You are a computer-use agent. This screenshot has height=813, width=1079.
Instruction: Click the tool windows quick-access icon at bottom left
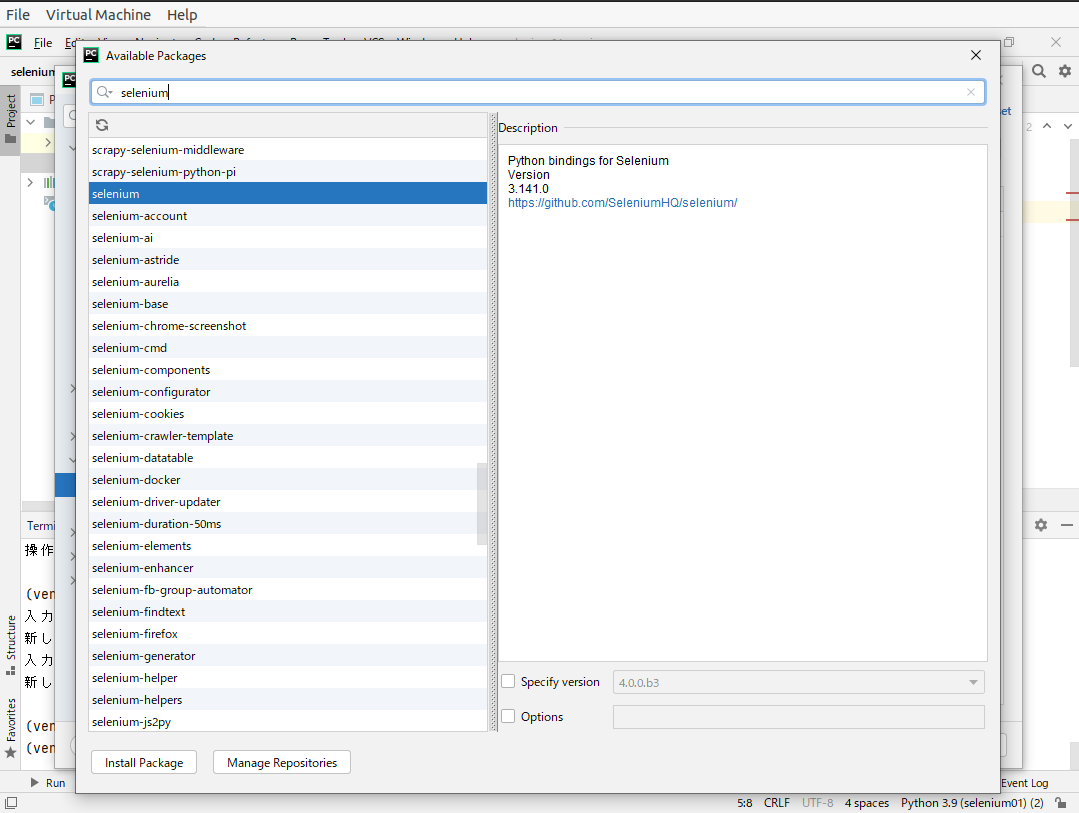[10, 802]
